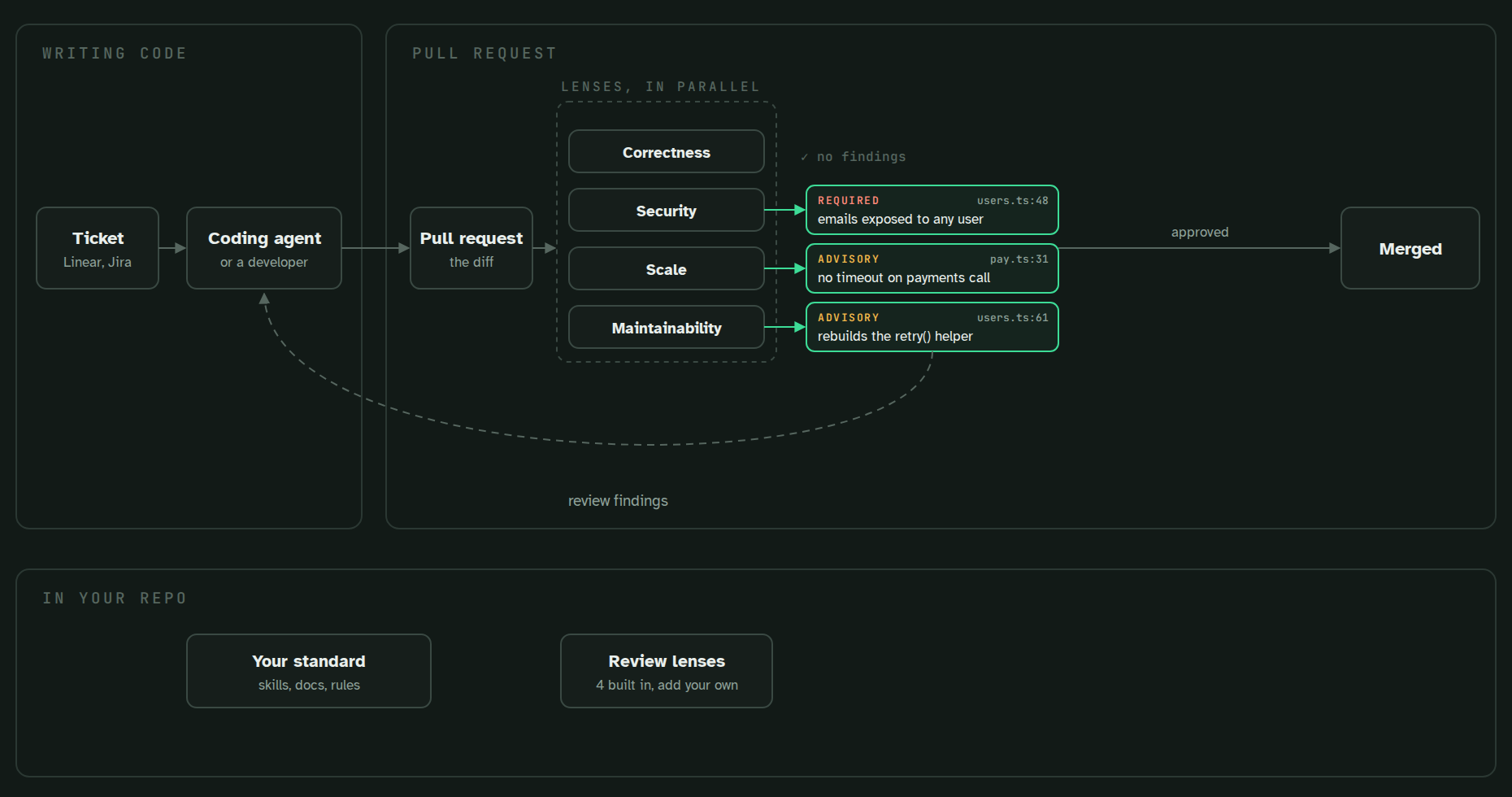Select the Your standard card
Image resolution: width=1512 pixels, height=797 pixels.
point(309,671)
